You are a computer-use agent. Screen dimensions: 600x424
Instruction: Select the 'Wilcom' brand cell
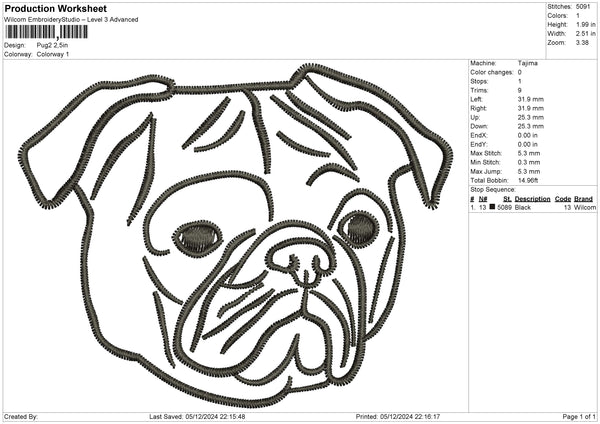(585, 207)
